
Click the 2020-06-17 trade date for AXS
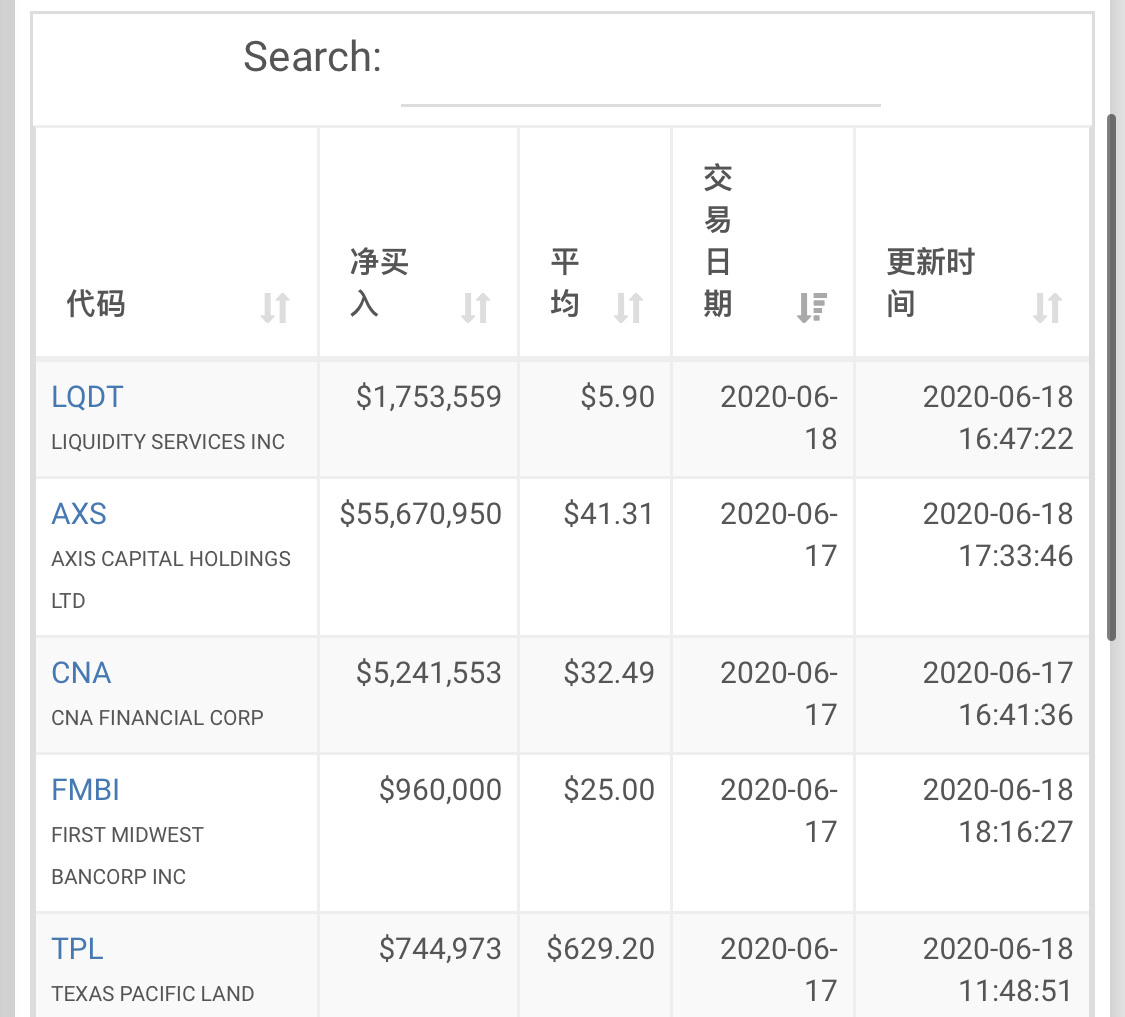[x=779, y=535]
